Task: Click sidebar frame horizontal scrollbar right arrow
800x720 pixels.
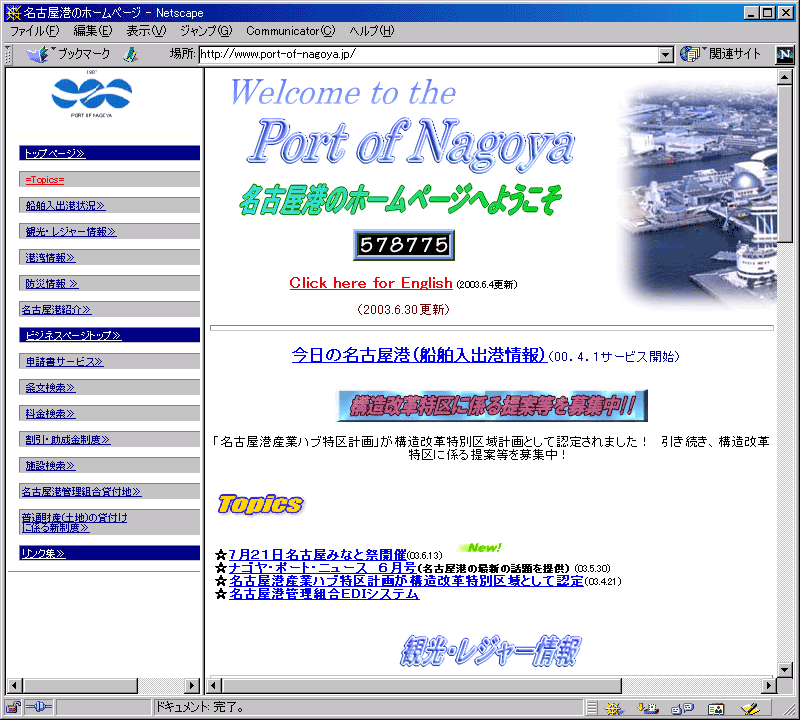Action: [192, 686]
